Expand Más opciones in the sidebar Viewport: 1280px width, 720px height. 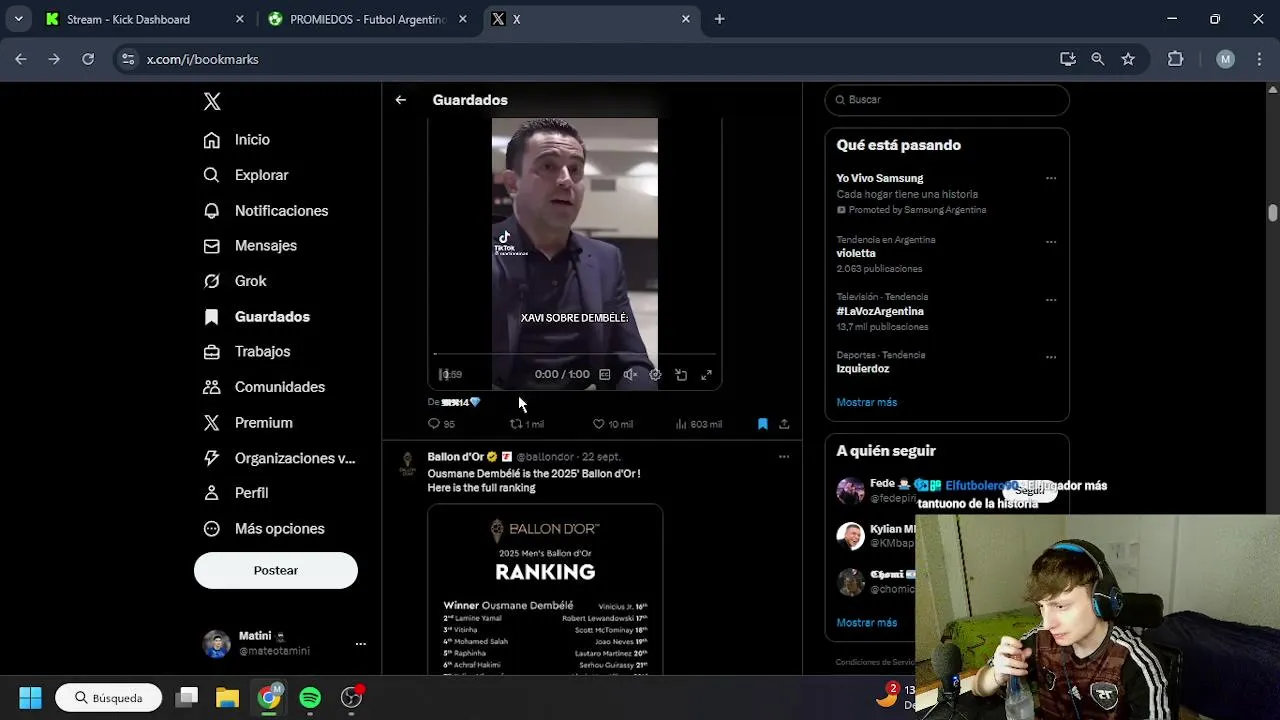point(264,529)
